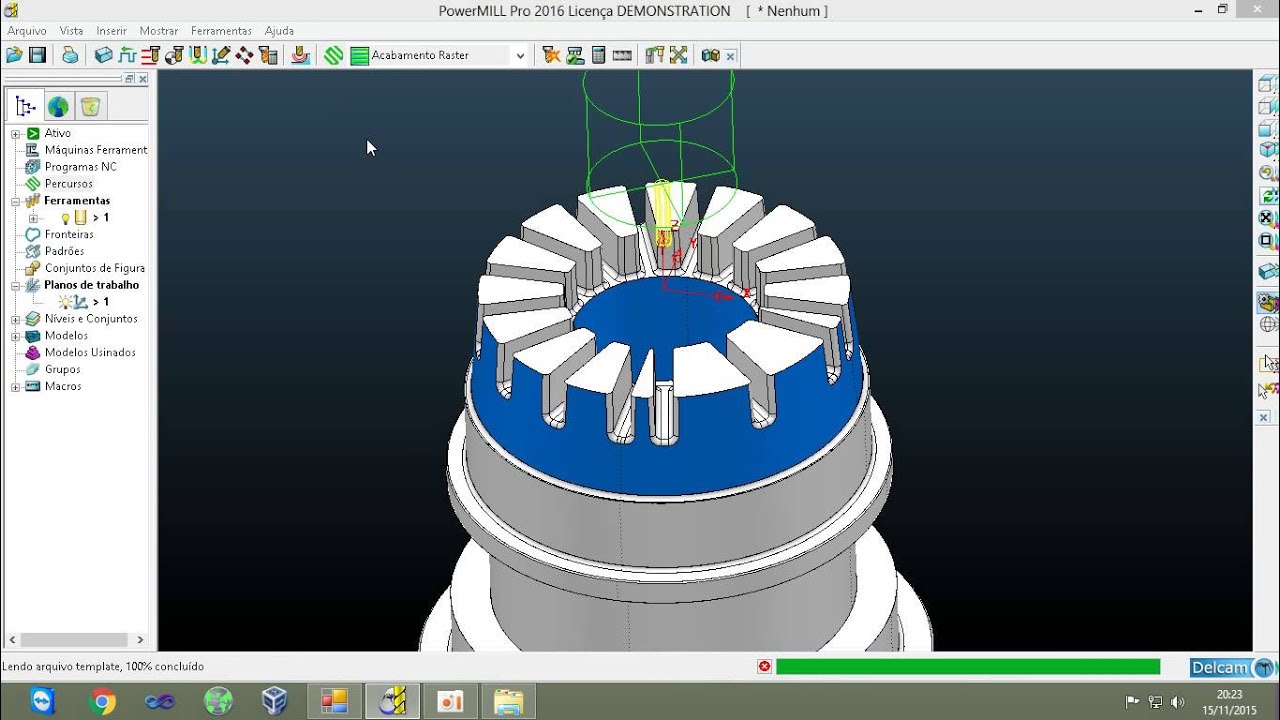The width and height of the screenshot is (1280, 720).
Task: Expand the Ativo tree node
Action: click(15, 133)
